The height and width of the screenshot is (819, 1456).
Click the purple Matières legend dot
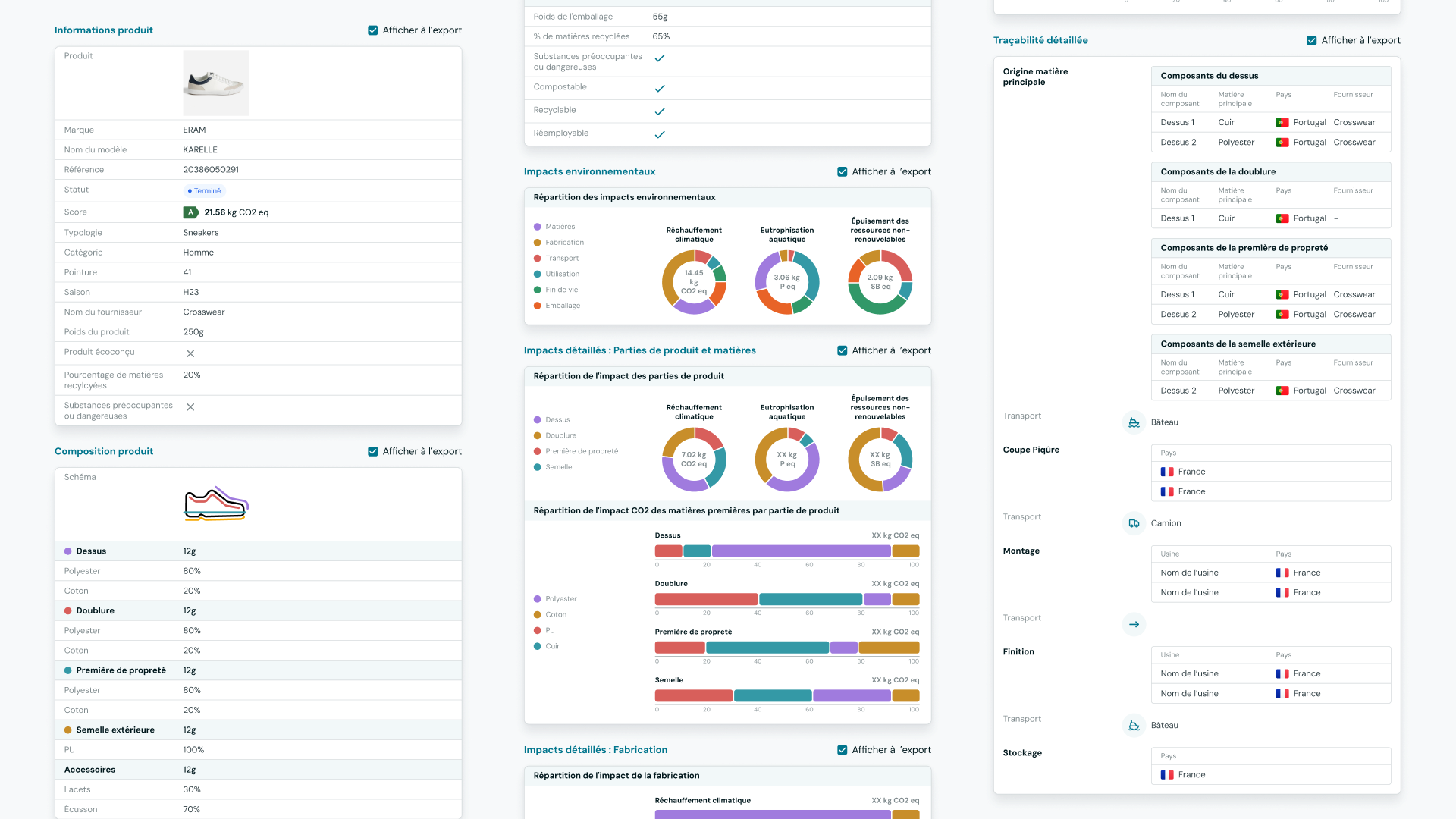point(538,227)
